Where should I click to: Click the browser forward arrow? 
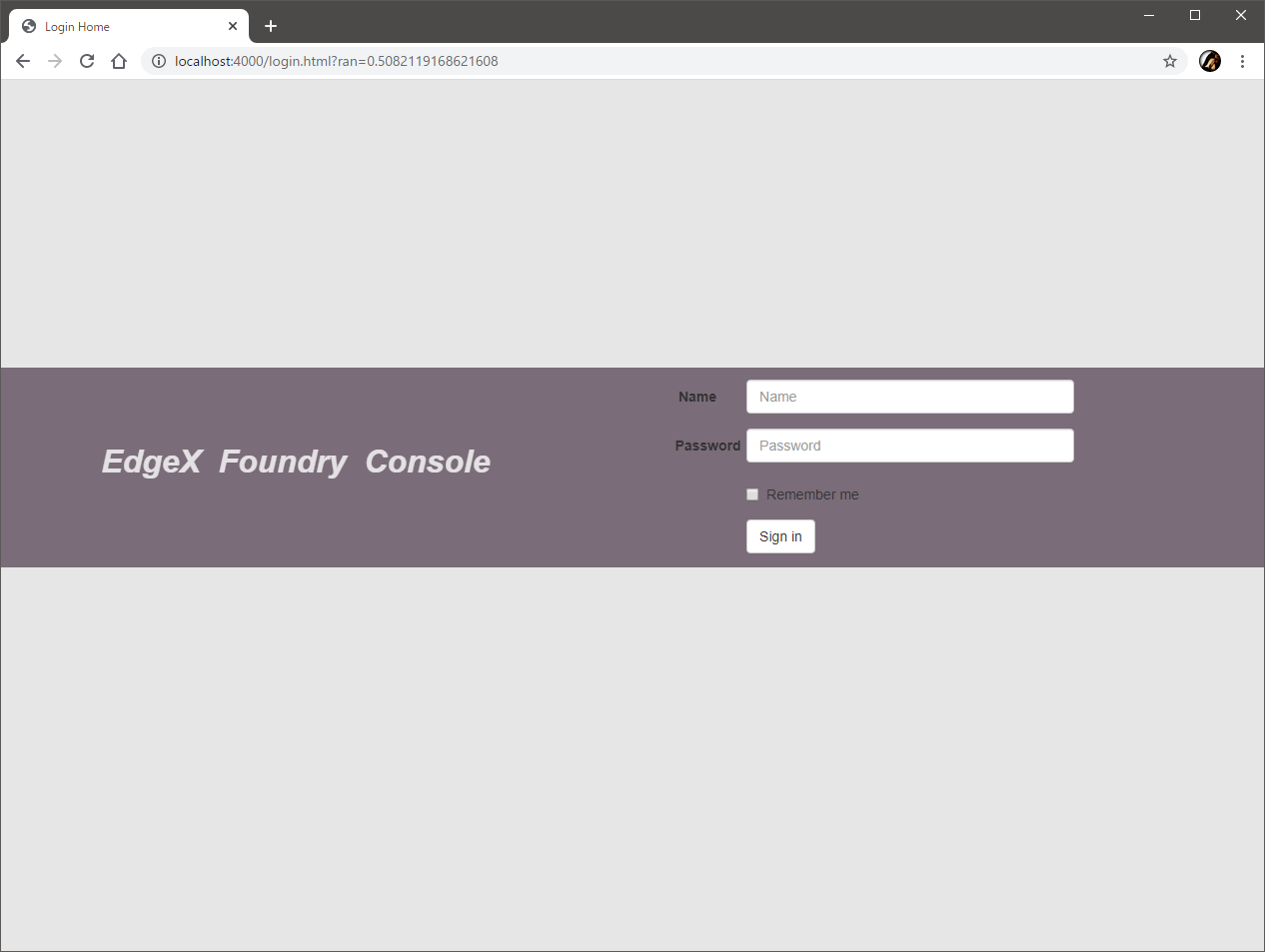coord(55,61)
